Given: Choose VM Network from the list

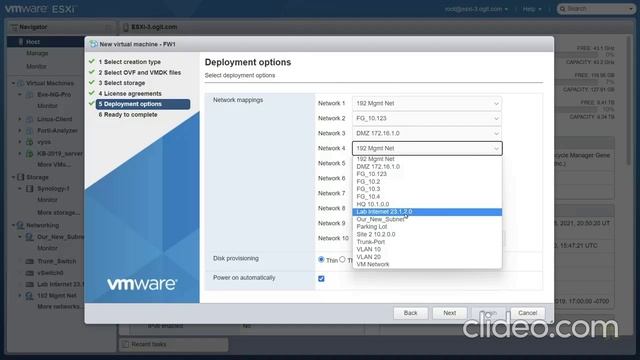Looking at the screenshot, I should [x=427, y=264].
